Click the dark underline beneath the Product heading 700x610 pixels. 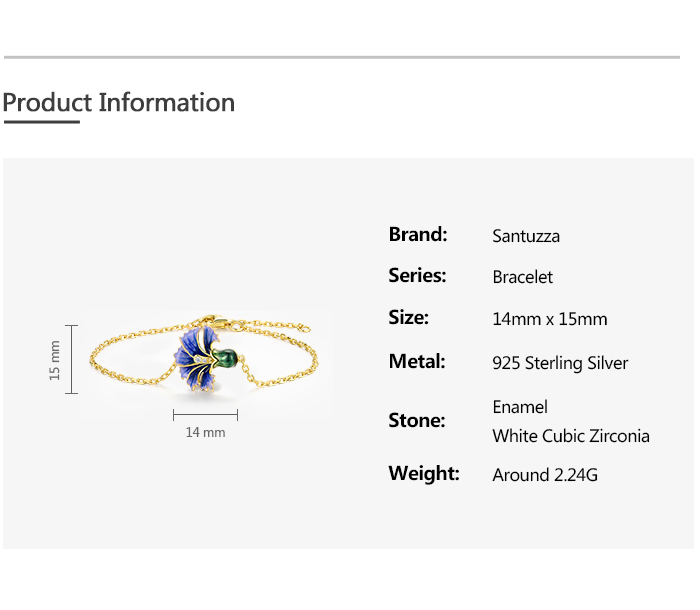(41, 122)
